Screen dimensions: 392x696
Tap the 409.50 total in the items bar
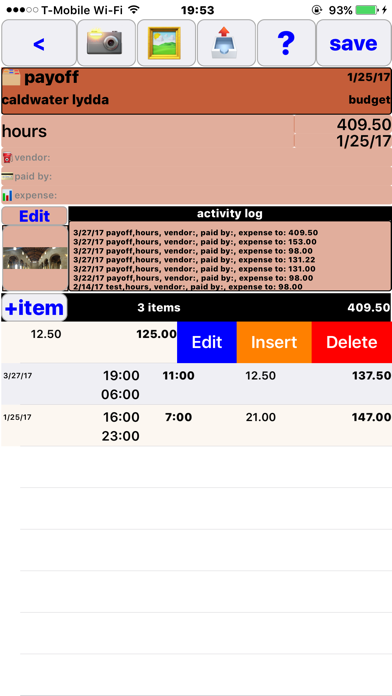point(369,308)
